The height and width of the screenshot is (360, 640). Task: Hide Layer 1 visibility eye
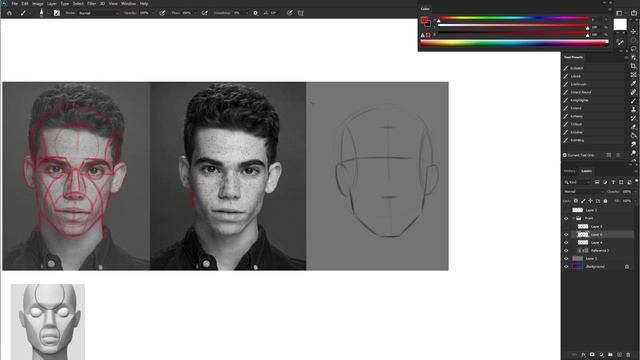566,258
